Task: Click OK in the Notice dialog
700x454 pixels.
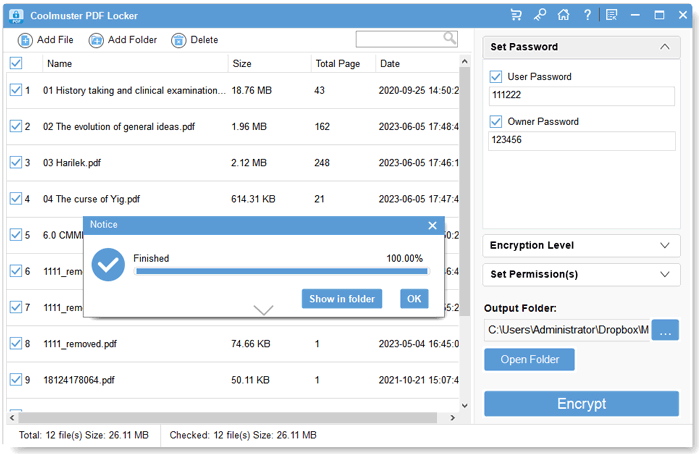Action: pyautogui.click(x=414, y=299)
